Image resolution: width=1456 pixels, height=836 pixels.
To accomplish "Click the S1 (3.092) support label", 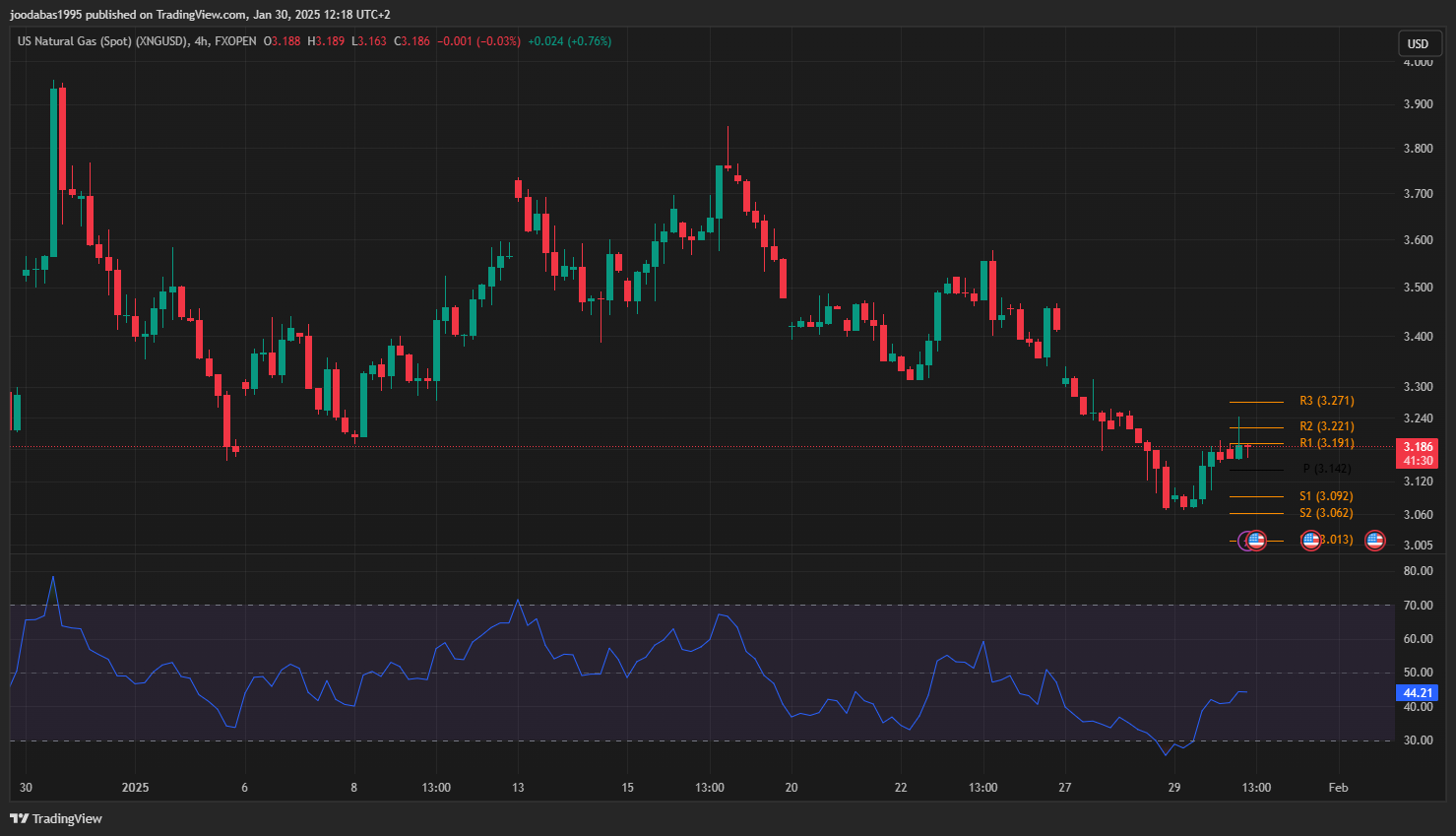I will pyautogui.click(x=1325, y=496).
